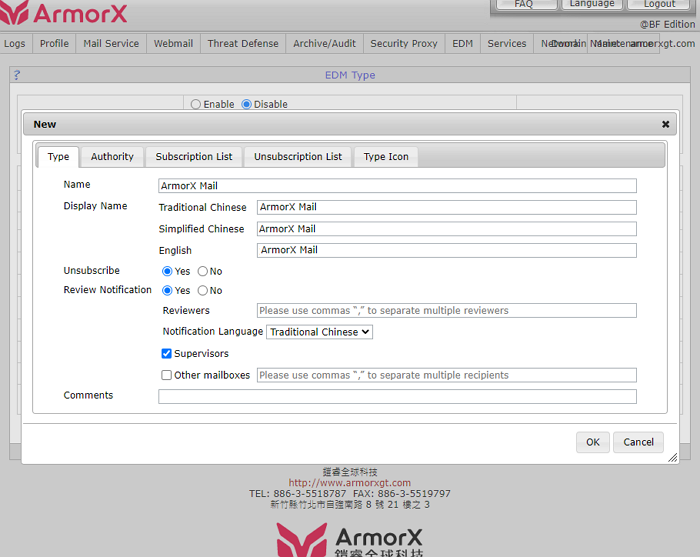The height and width of the screenshot is (557, 700).
Task: Select No for Review Notification
Action: 203,291
